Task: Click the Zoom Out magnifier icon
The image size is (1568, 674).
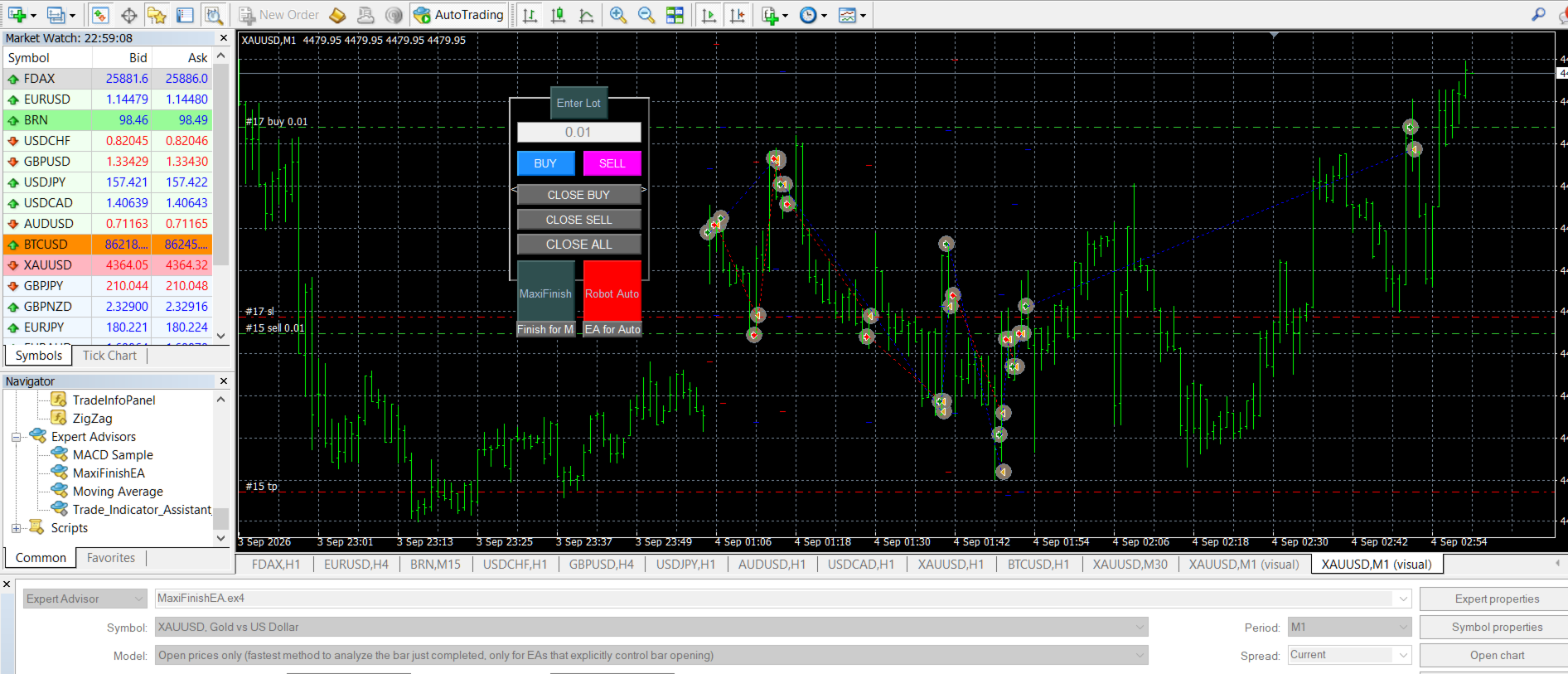Action: tap(646, 15)
